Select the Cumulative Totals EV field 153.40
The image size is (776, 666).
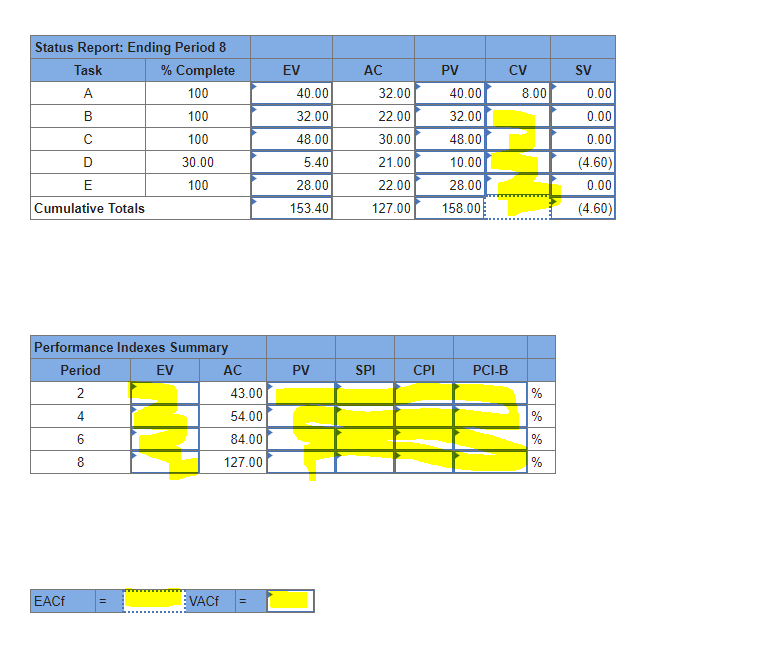(x=291, y=208)
